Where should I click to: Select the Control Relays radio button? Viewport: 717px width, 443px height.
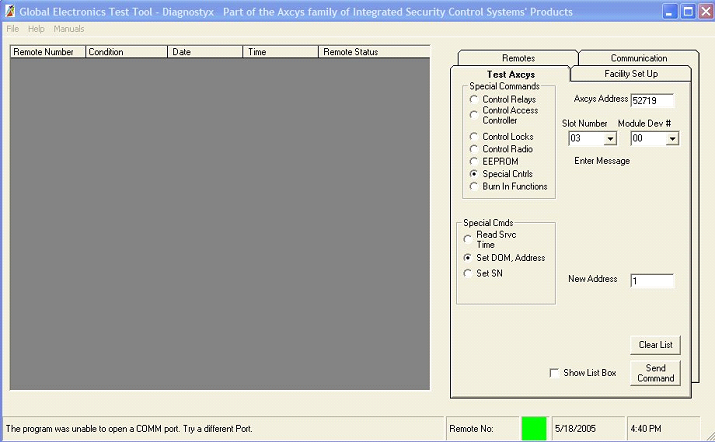[474, 99]
